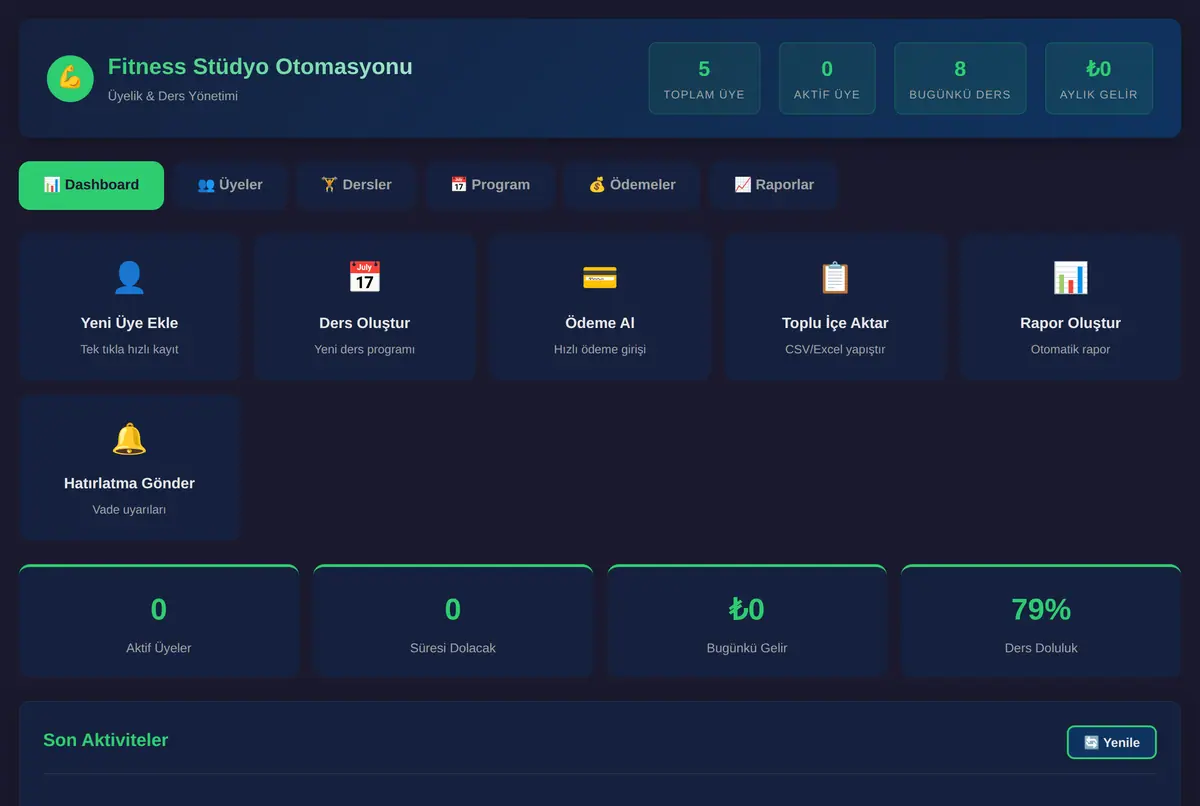Viewport: 1200px width, 806px height.
Task: Click the Yeni Üye Ekle card title
Action: pyautogui.click(x=129, y=323)
